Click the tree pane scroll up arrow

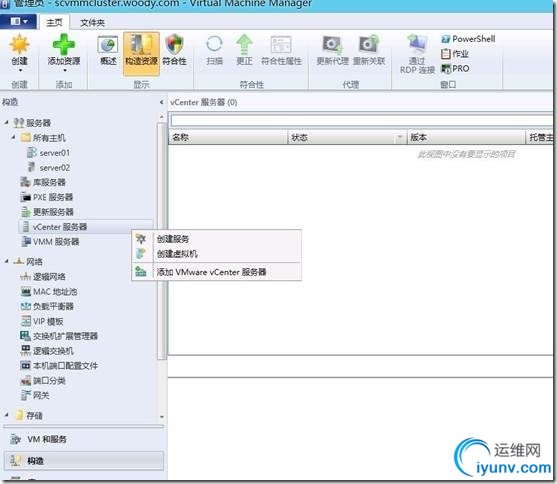pos(162,117)
